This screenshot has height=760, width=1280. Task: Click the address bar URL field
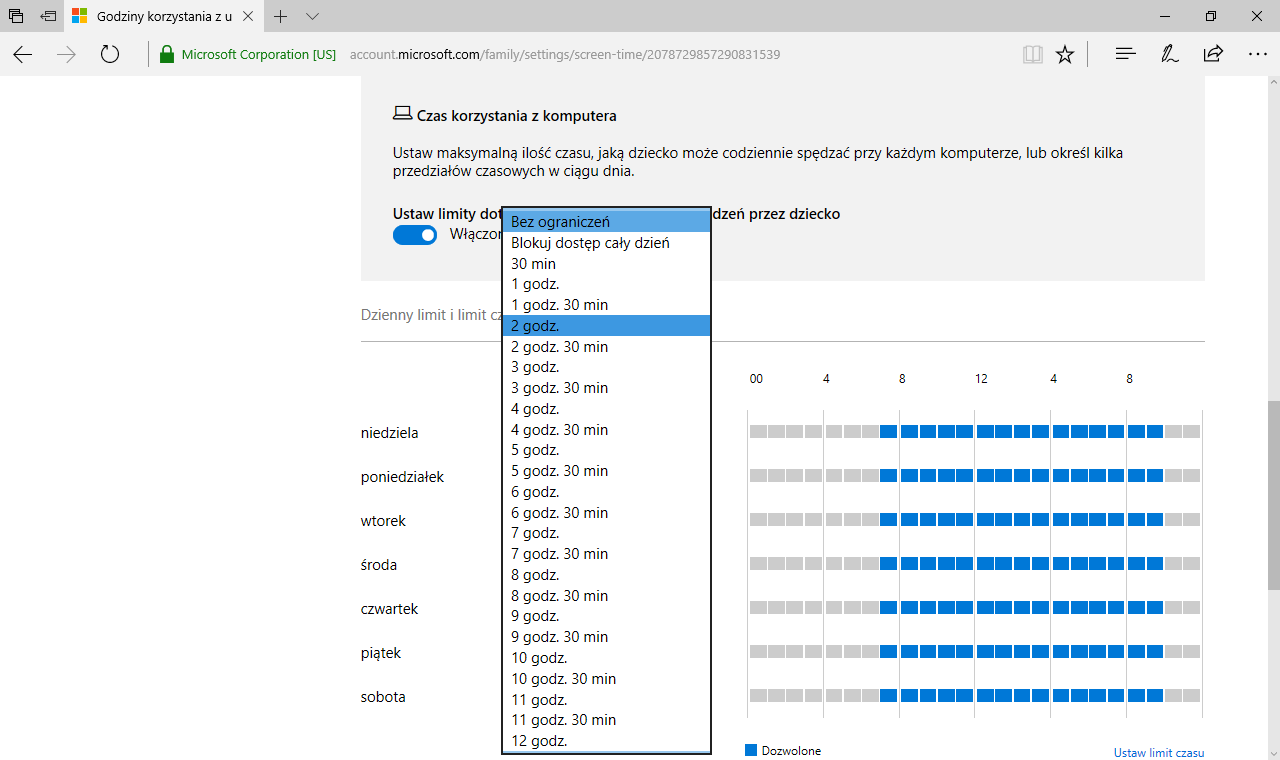tap(565, 55)
